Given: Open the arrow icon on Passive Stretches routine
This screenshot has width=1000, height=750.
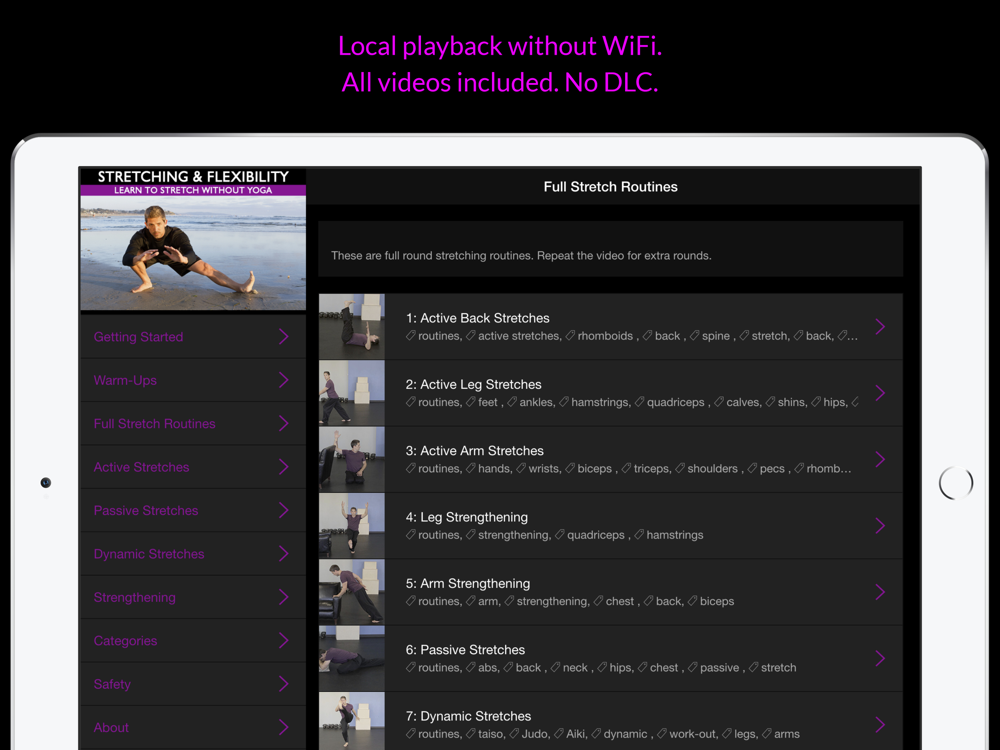Looking at the screenshot, I should pyautogui.click(x=880, y=658).
